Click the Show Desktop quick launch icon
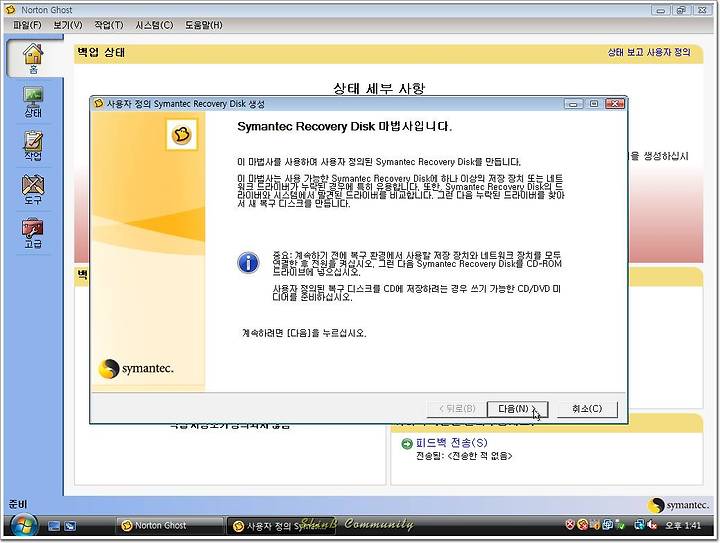This screenshot has width=720, height=543. coord(54,526)
